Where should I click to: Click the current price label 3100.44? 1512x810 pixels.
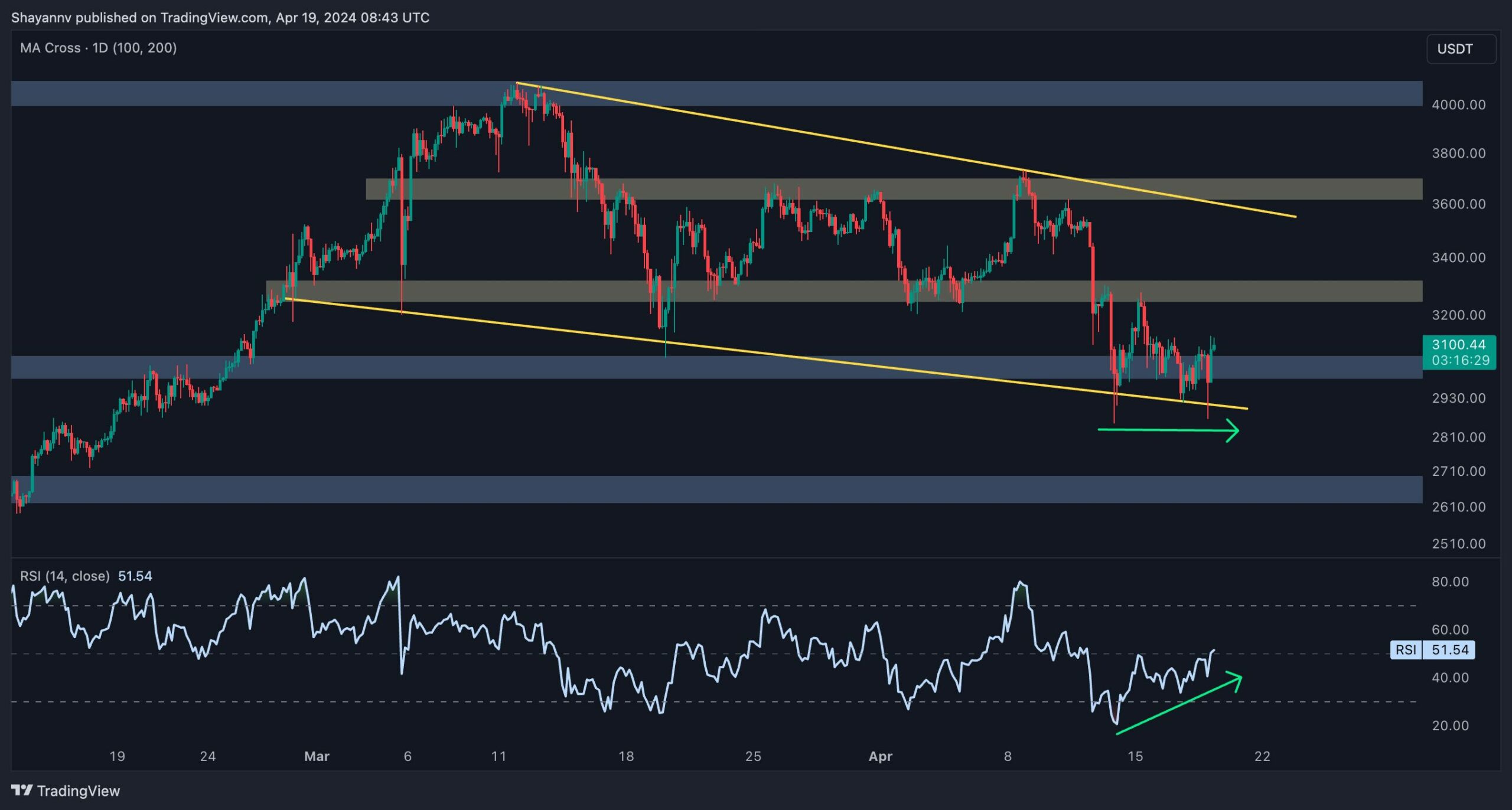[1459, 345]
